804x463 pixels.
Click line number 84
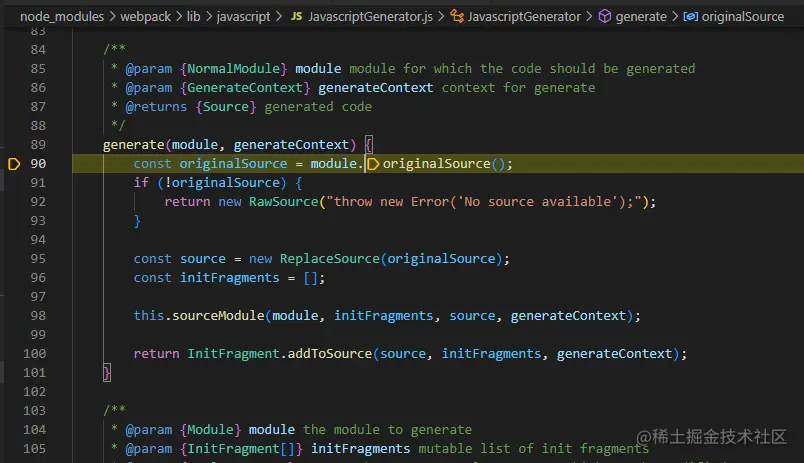pos(38,50)
